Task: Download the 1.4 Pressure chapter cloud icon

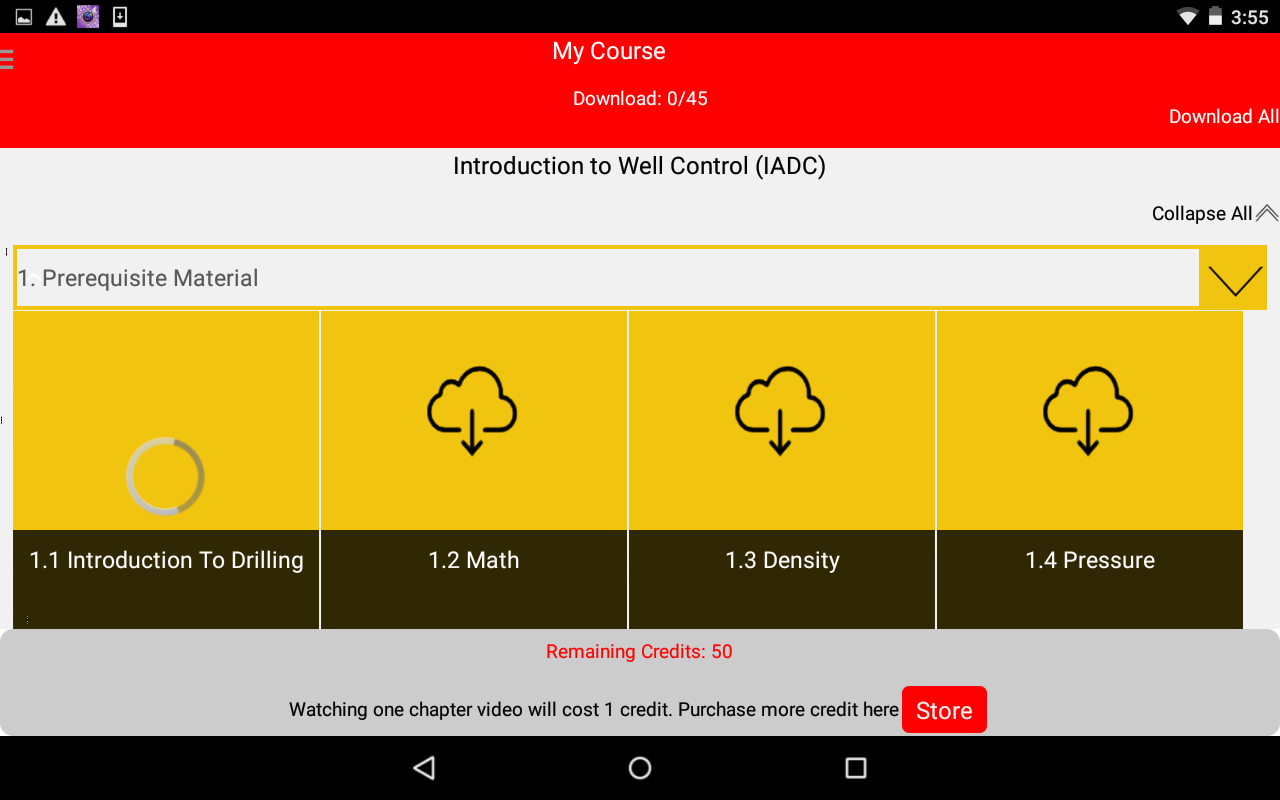Action: click(1088, 411)
